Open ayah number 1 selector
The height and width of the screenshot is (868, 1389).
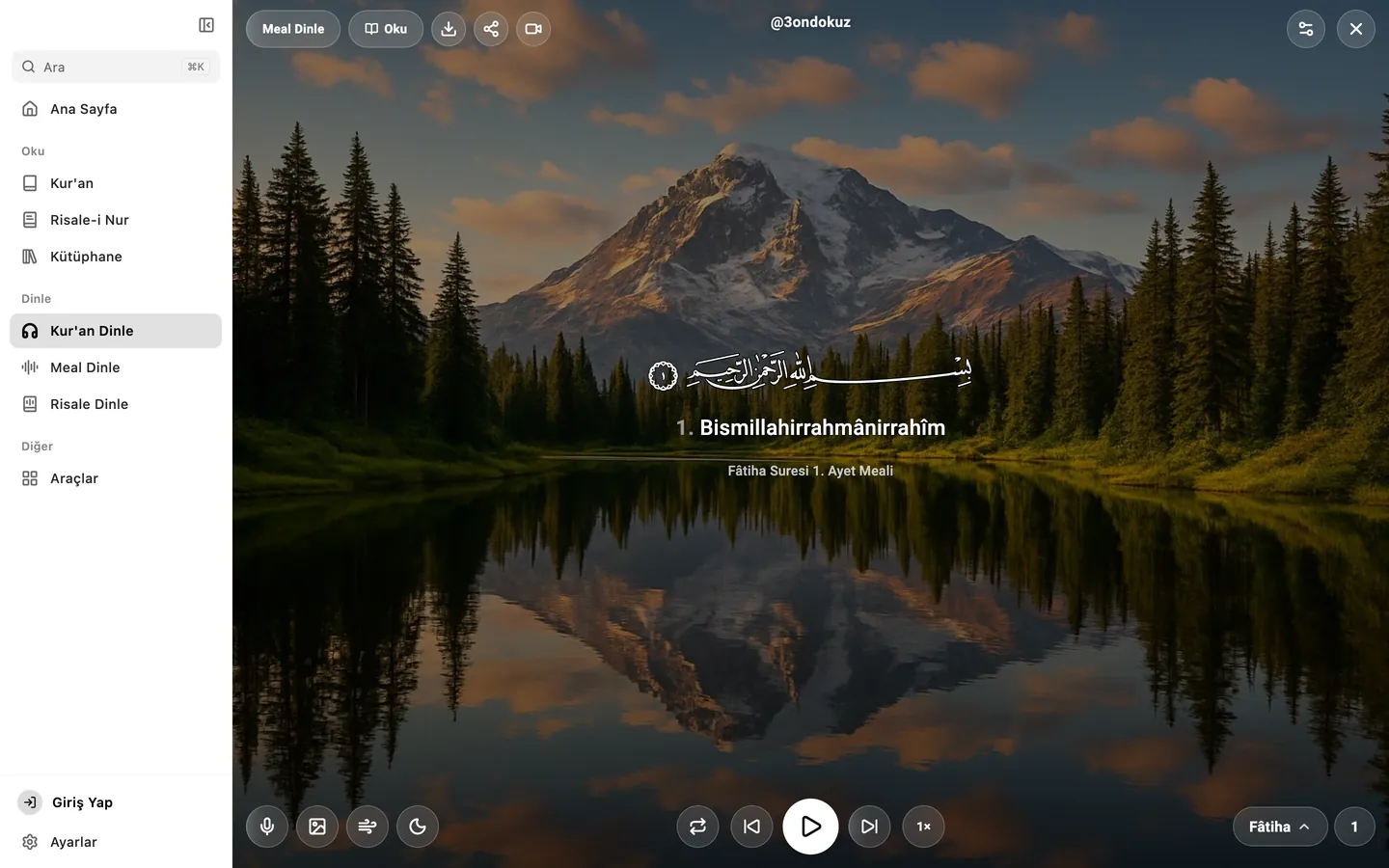pos(1354,827)
